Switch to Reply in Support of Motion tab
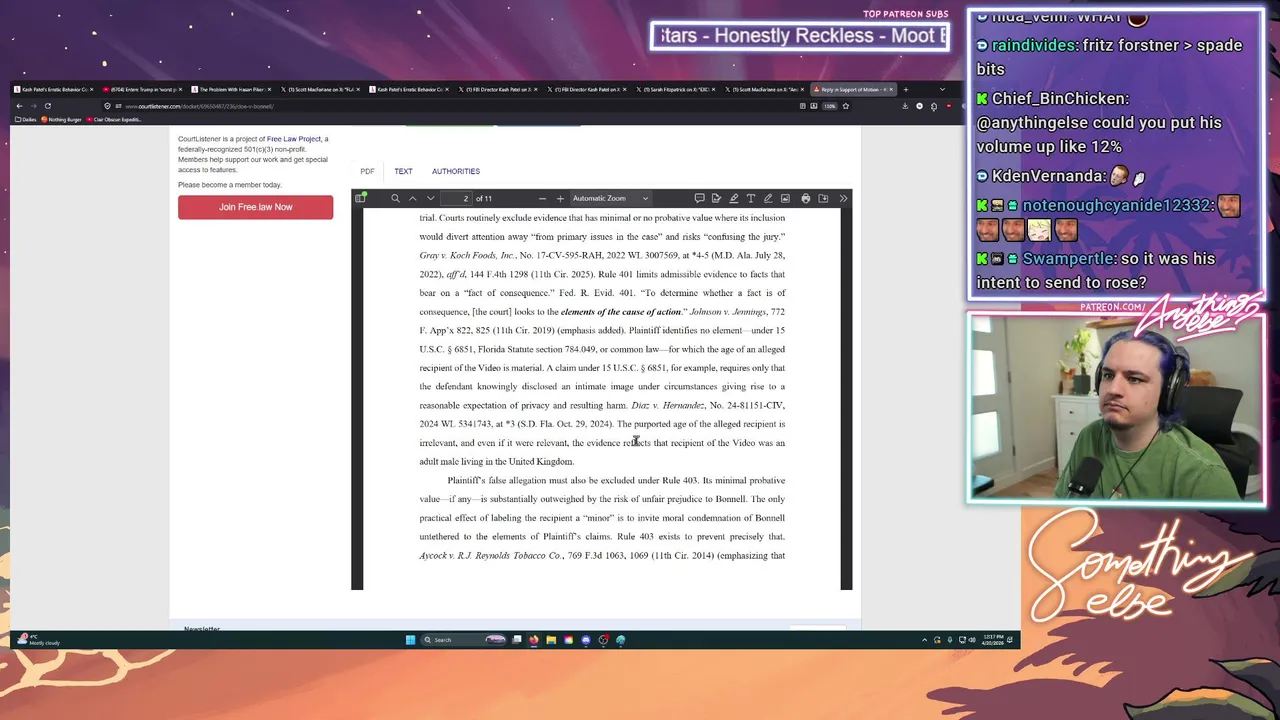 [x=852, y=89]
